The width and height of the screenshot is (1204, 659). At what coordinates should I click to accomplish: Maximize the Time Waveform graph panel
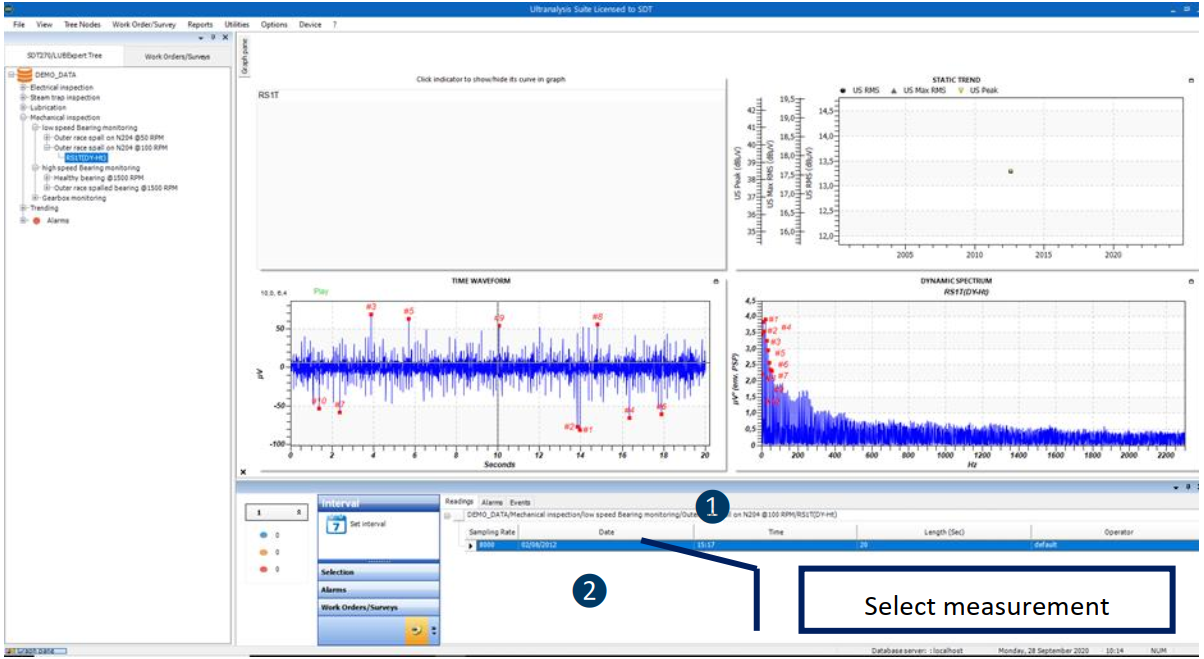pyautogui.click(x=715, y=282)
